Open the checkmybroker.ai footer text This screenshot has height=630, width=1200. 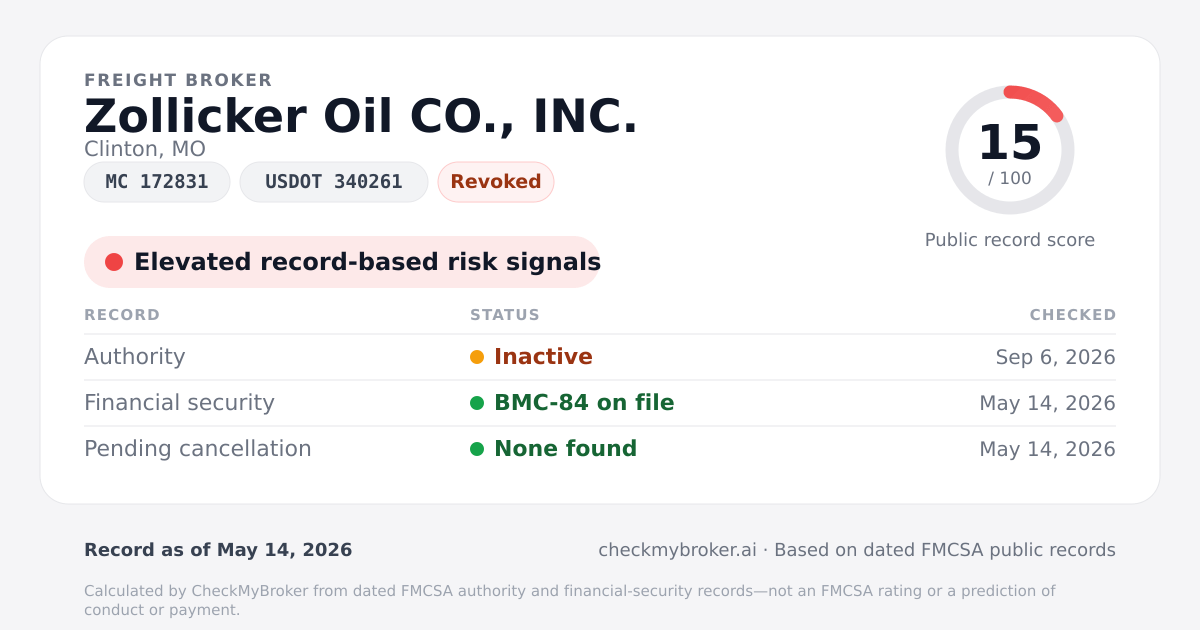tap(677, 550)
